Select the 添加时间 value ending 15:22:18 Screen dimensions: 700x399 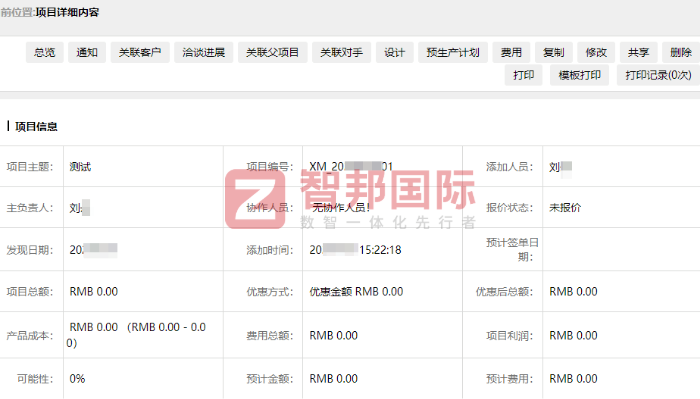tap(355, 250)
